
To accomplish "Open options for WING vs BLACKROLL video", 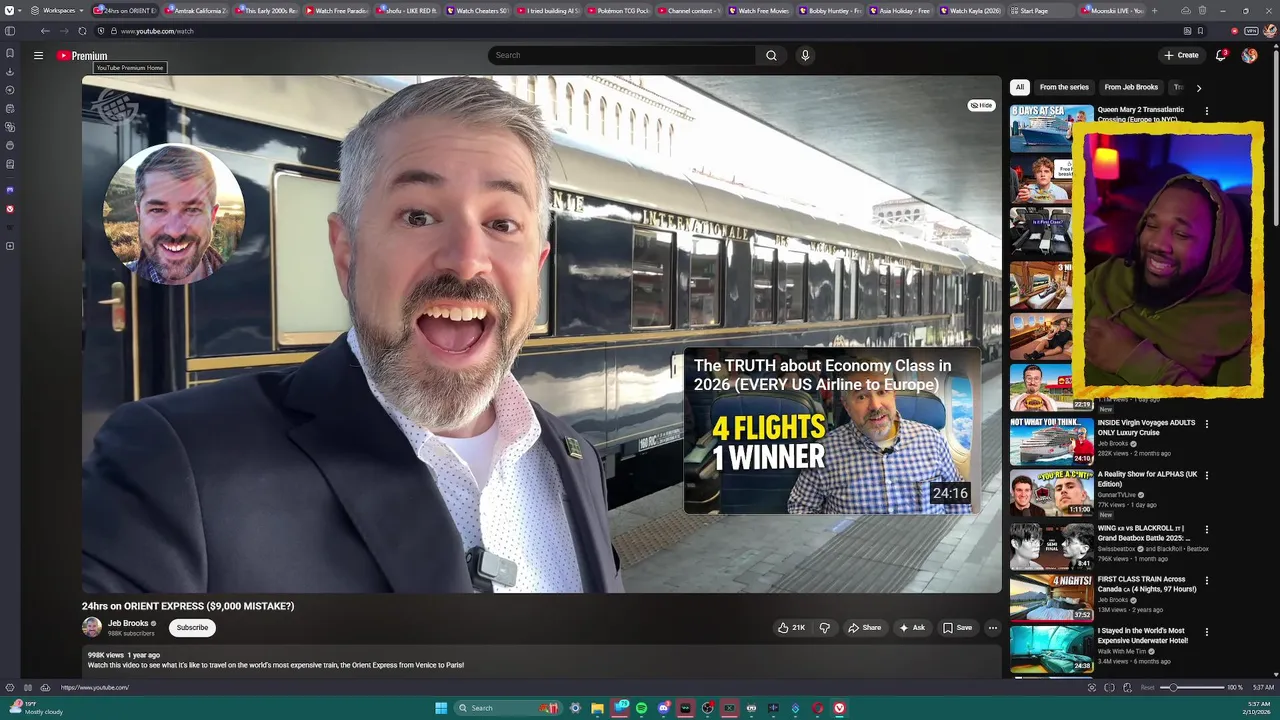I will click(1206, 529).
